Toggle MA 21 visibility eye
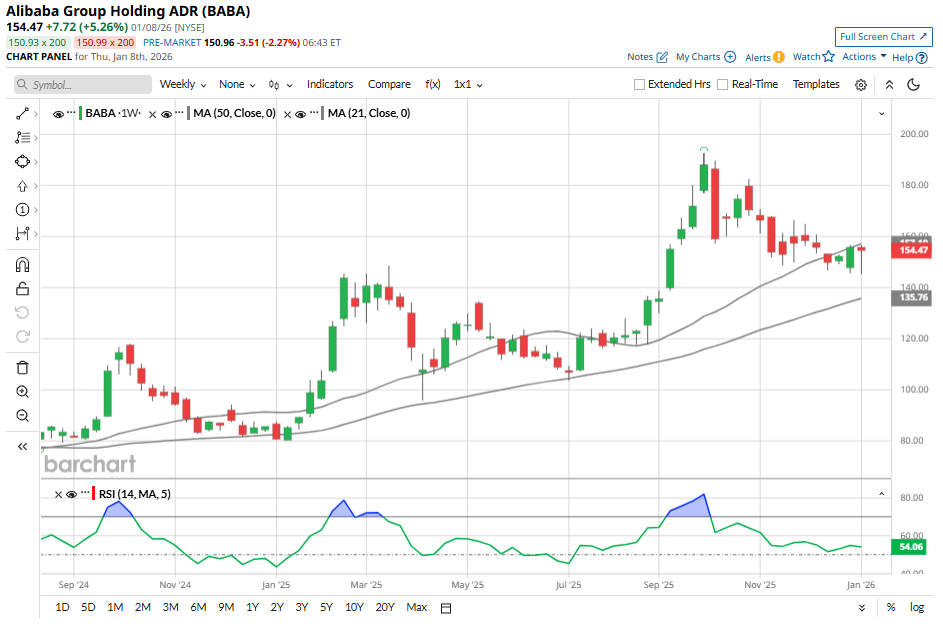Viewport: 943px width, 641px height. pyautogui.click(x=301, y=114)
